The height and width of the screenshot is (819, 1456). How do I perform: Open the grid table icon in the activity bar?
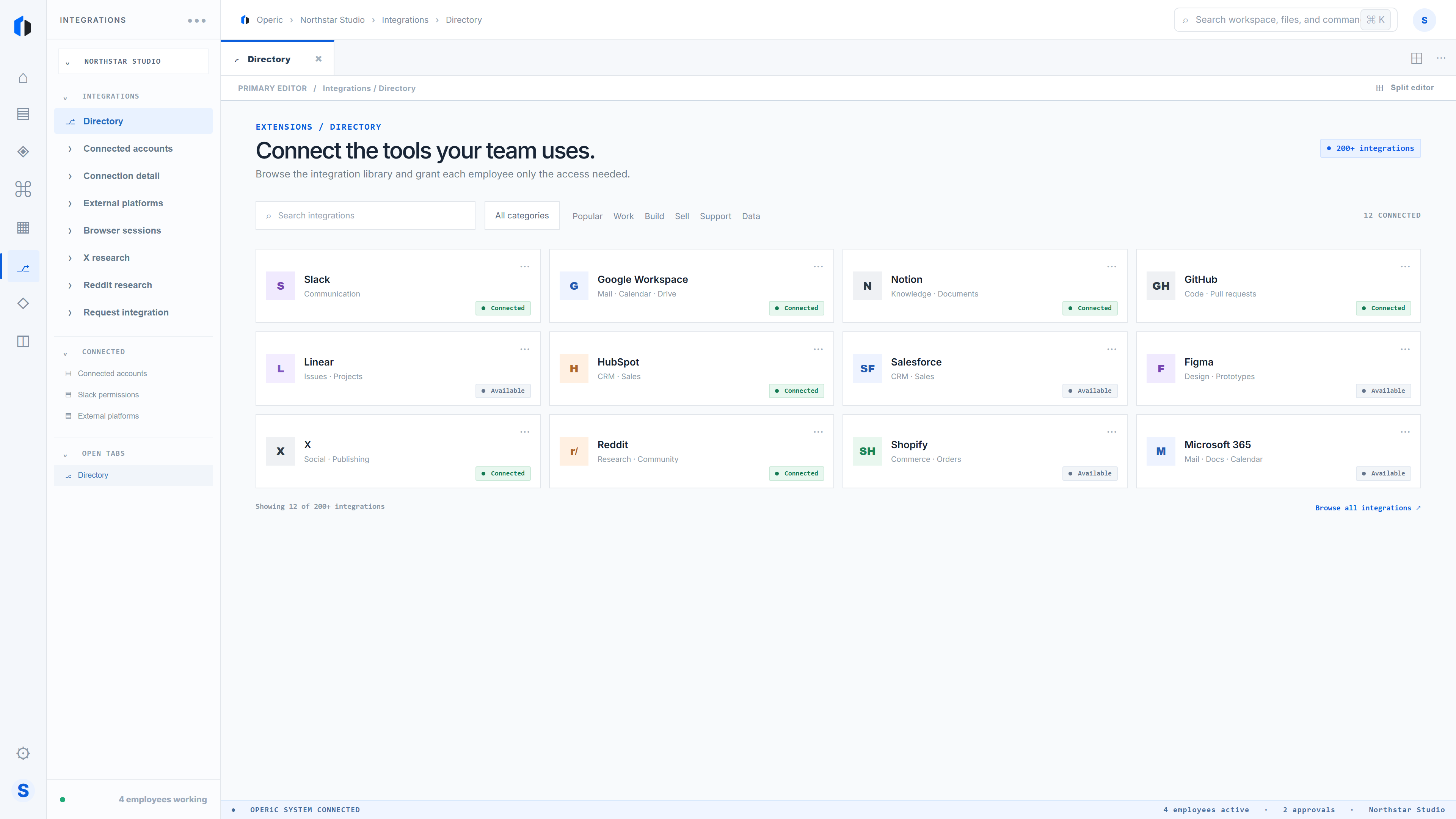pos(23,228)
